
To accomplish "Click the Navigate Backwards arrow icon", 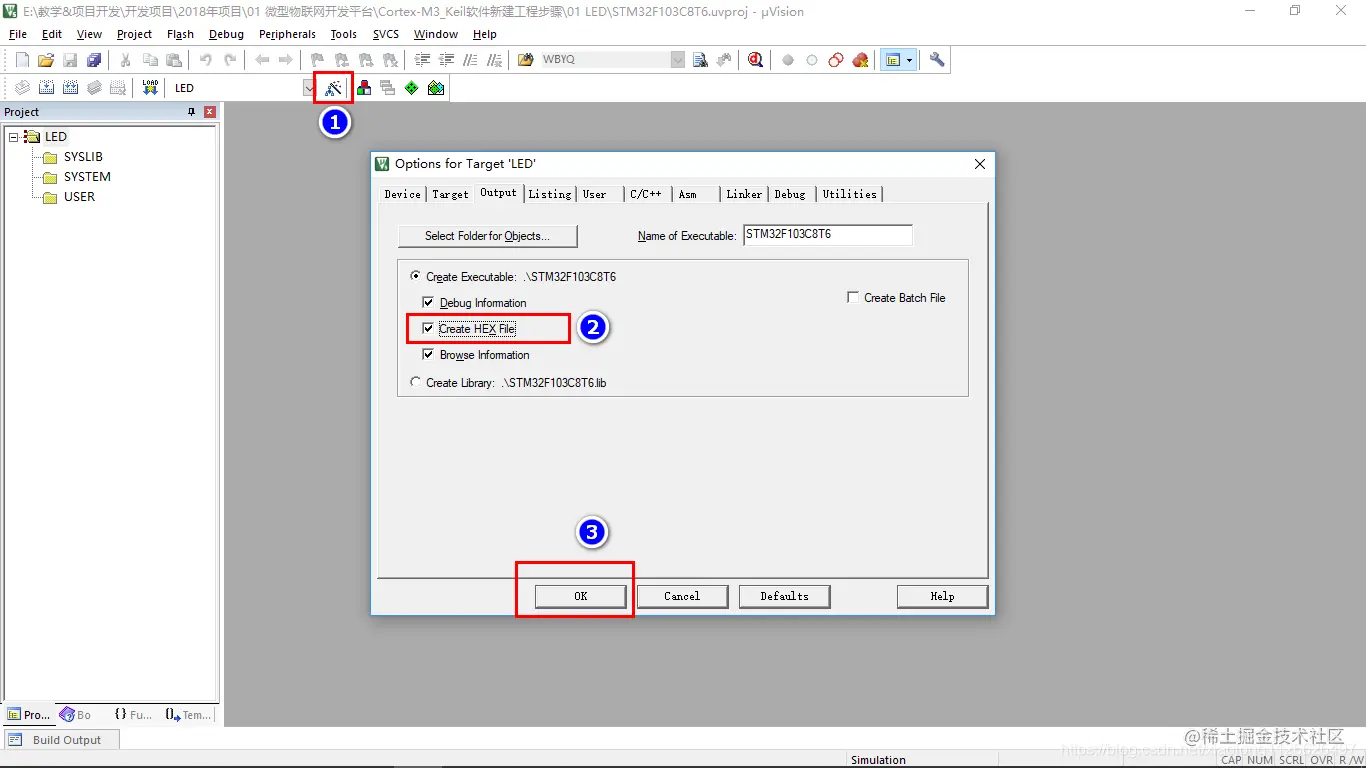I will click(x=262, y=60).
